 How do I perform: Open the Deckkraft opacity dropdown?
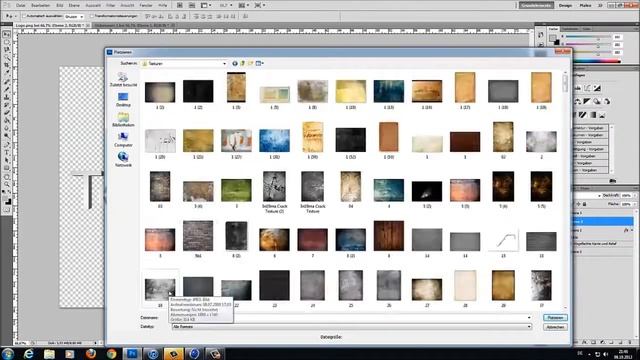[x=634, y=196]
